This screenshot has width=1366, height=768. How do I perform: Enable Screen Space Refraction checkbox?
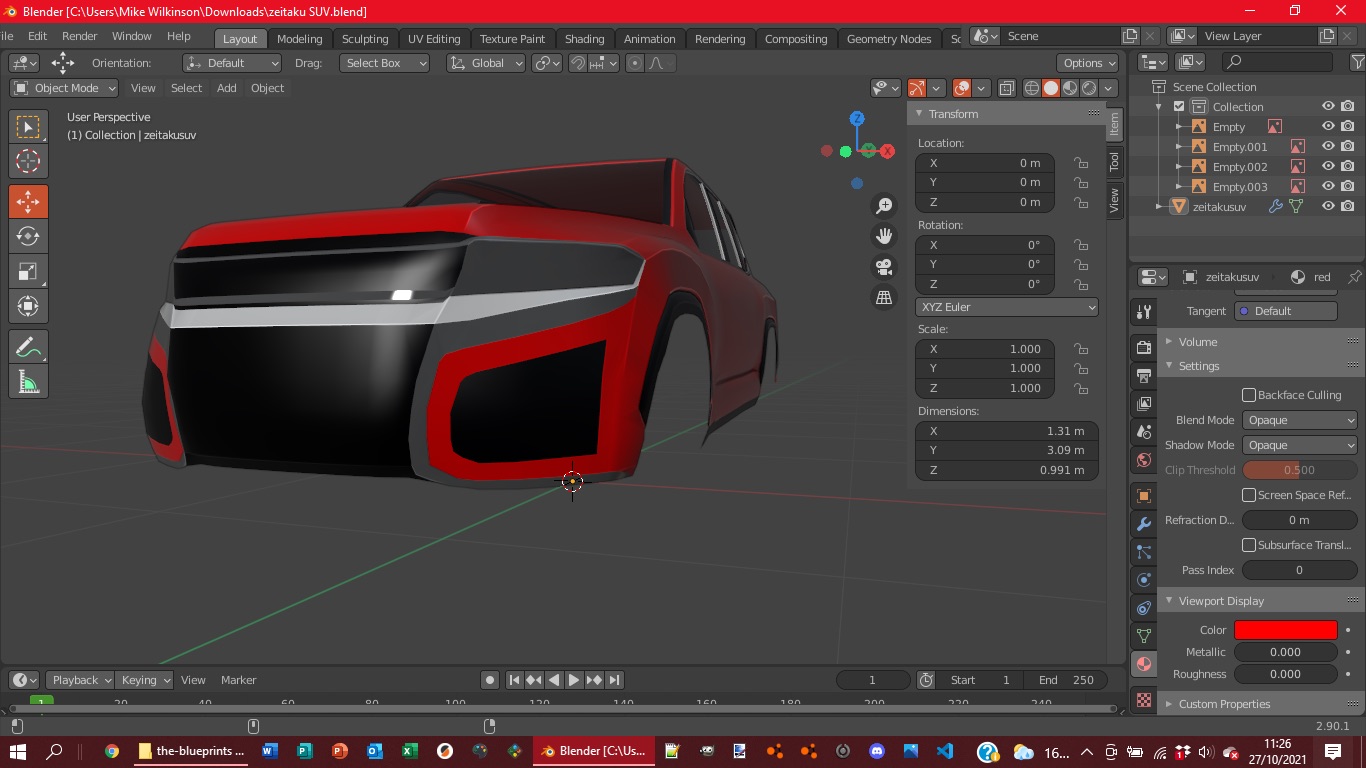tap(1249, 495)
